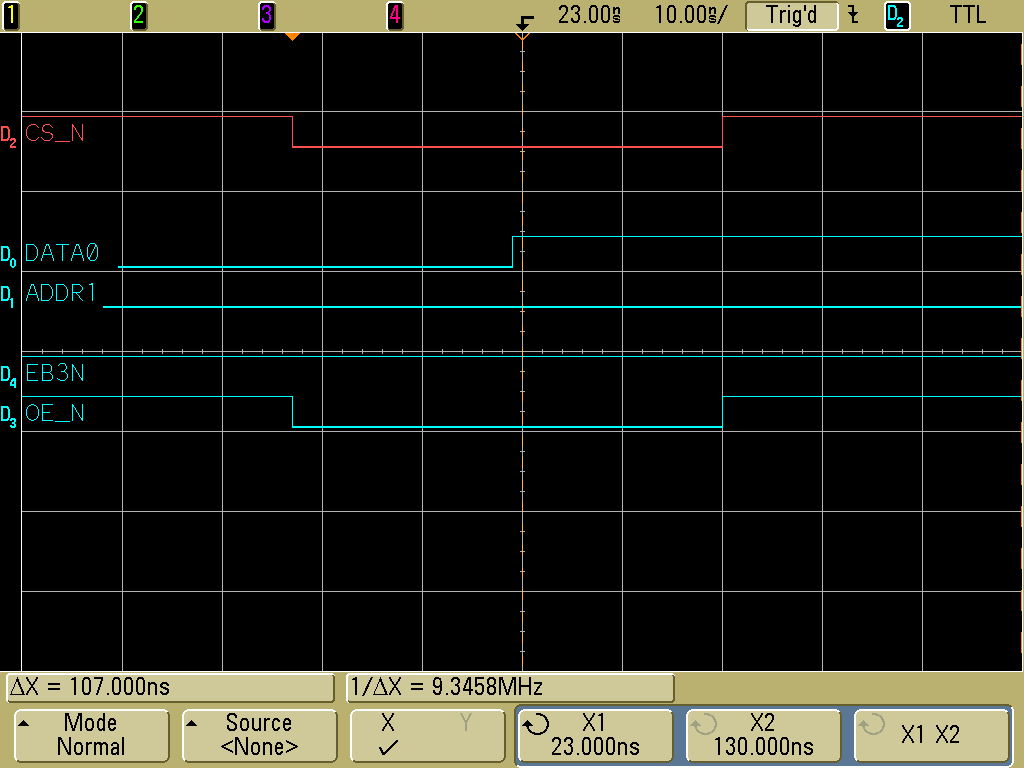
Task: Select the X2 130.000ns cursor softkey
Action: tap(762, 735)
